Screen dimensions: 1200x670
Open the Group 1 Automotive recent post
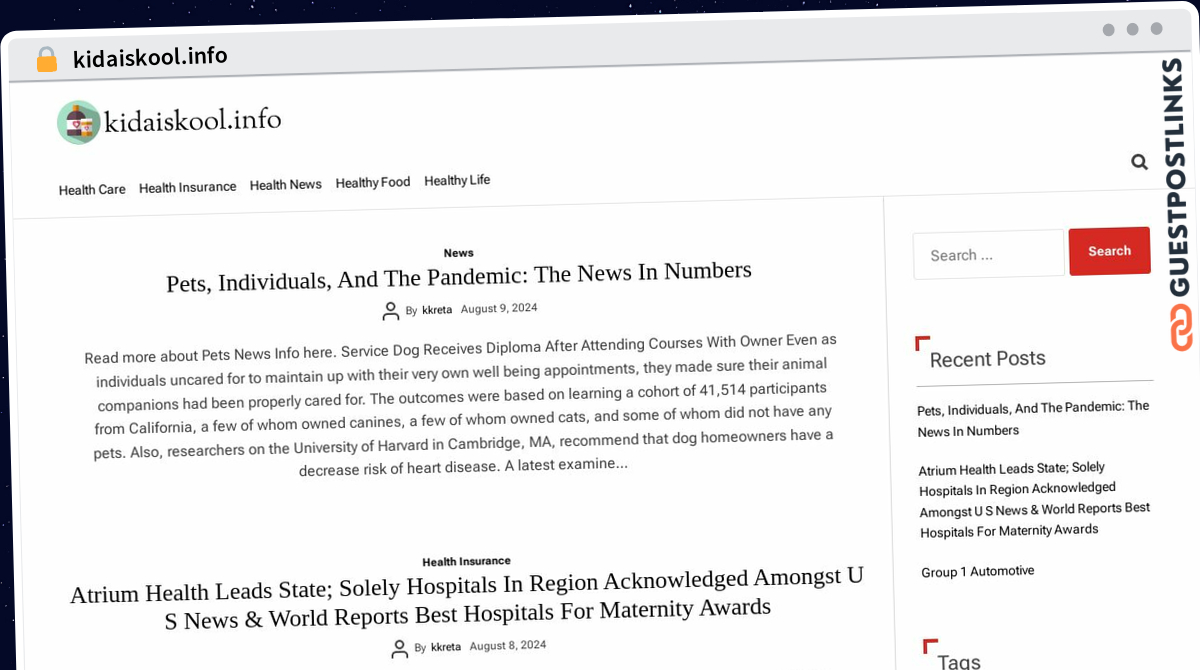pyautogui.click(x=978, y=571)
